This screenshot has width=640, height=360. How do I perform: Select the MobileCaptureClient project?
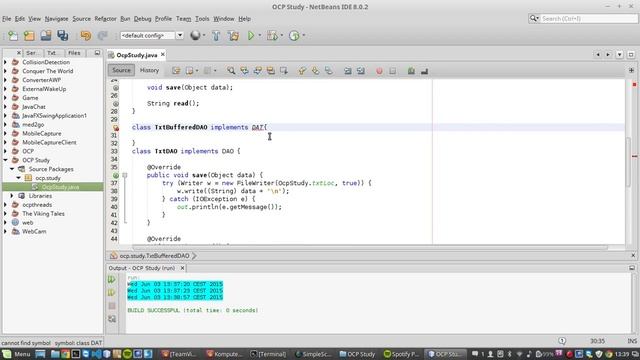[49, 142]
